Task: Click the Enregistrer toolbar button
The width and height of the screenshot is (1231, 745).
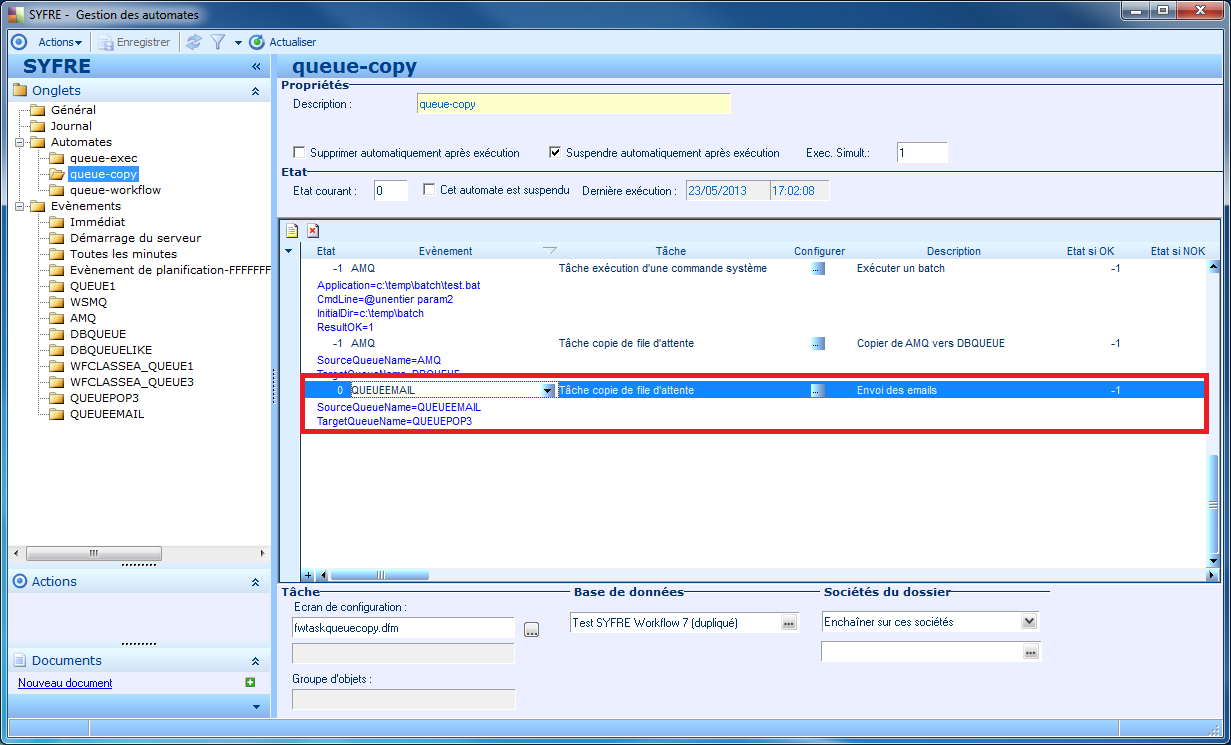Action: coord(135,42)
